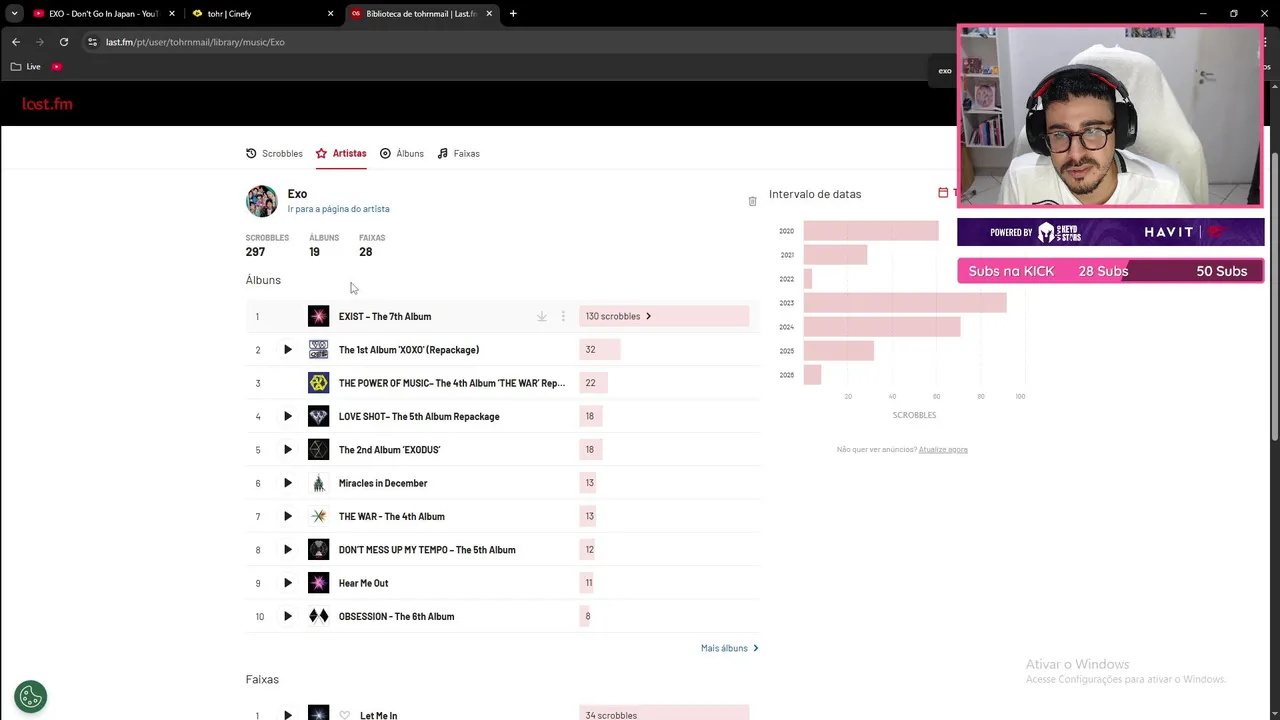Click the browser back arrow
The height and width of the screenshot is (720, 1280).
point(16,42)
